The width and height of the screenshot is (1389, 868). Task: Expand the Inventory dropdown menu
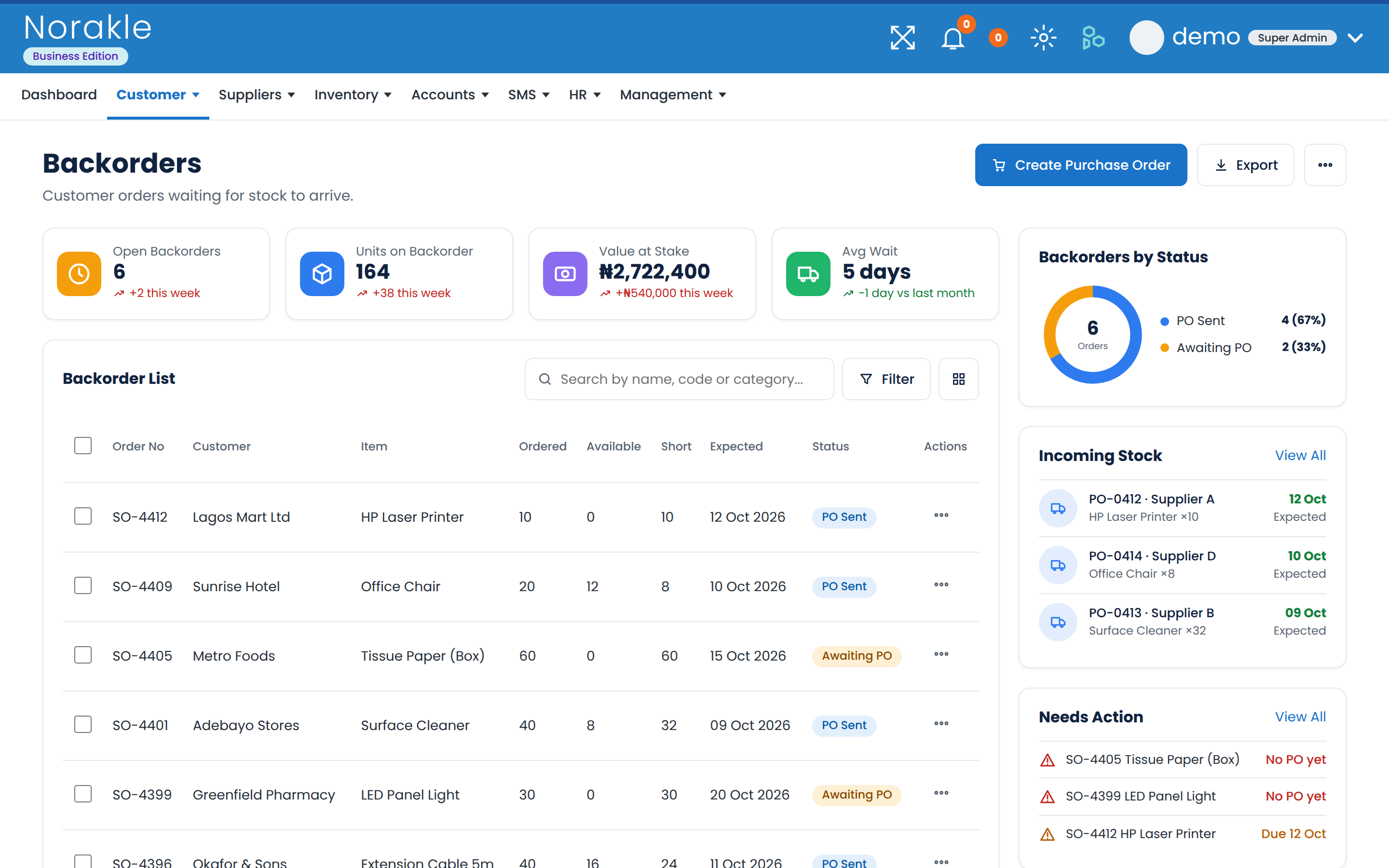(353, 95)
